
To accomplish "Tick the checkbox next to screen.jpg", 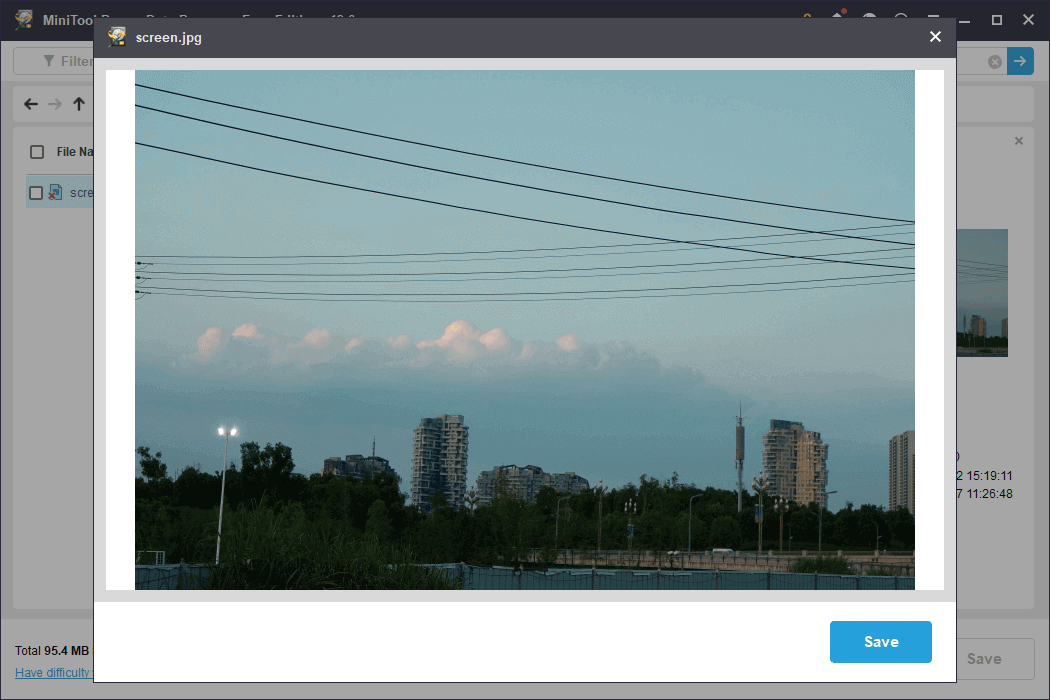I will 36,192.
